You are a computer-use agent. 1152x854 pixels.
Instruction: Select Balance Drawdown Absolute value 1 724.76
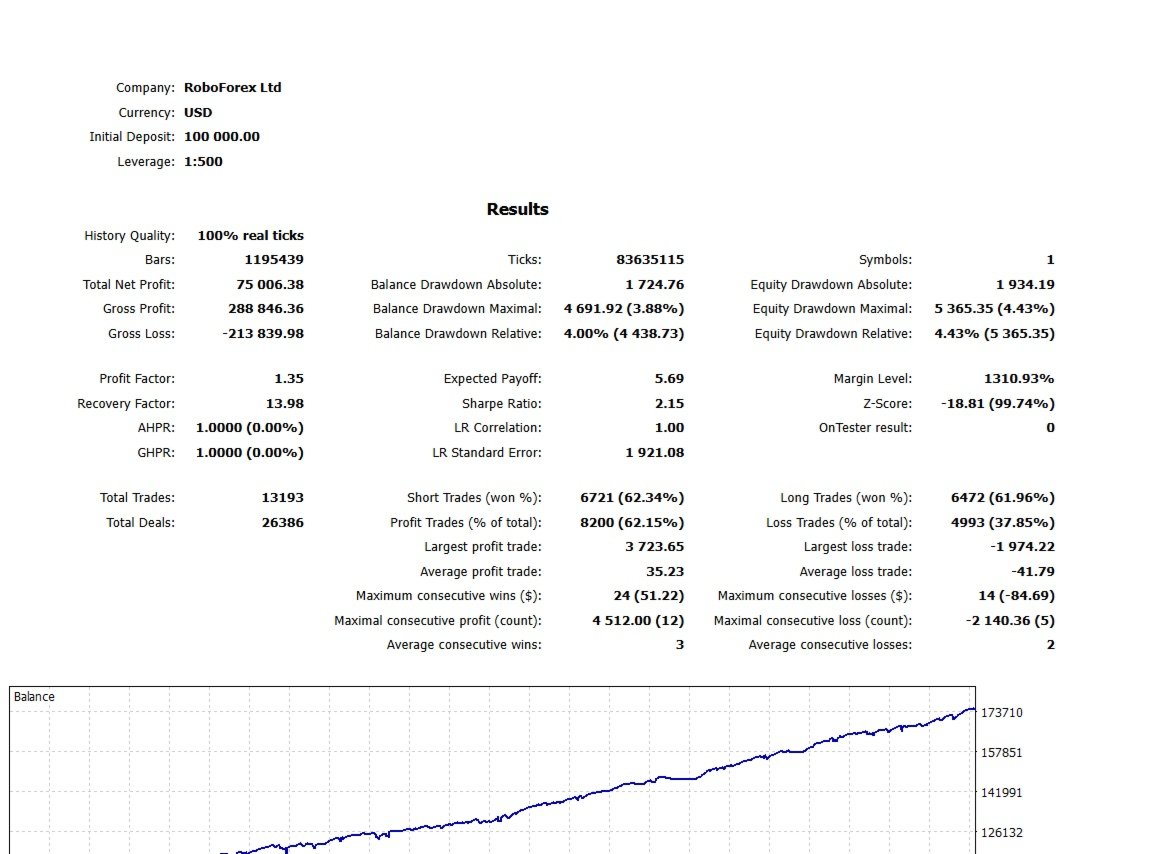coord(655,284)
